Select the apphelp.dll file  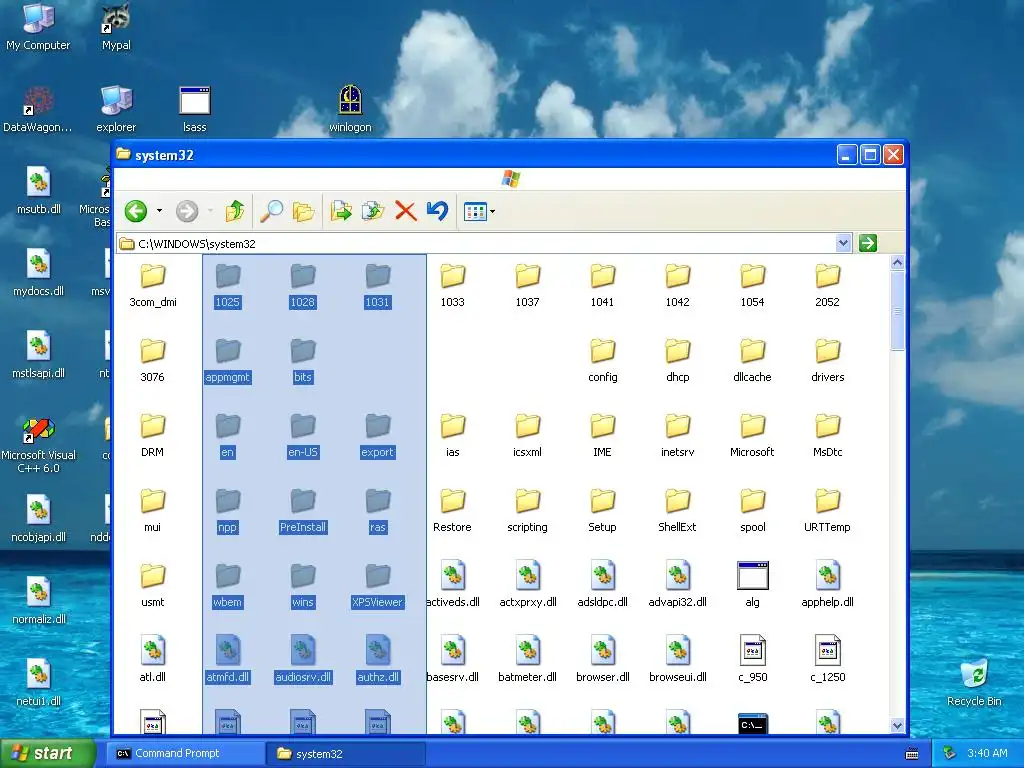[x=827, y=583]
